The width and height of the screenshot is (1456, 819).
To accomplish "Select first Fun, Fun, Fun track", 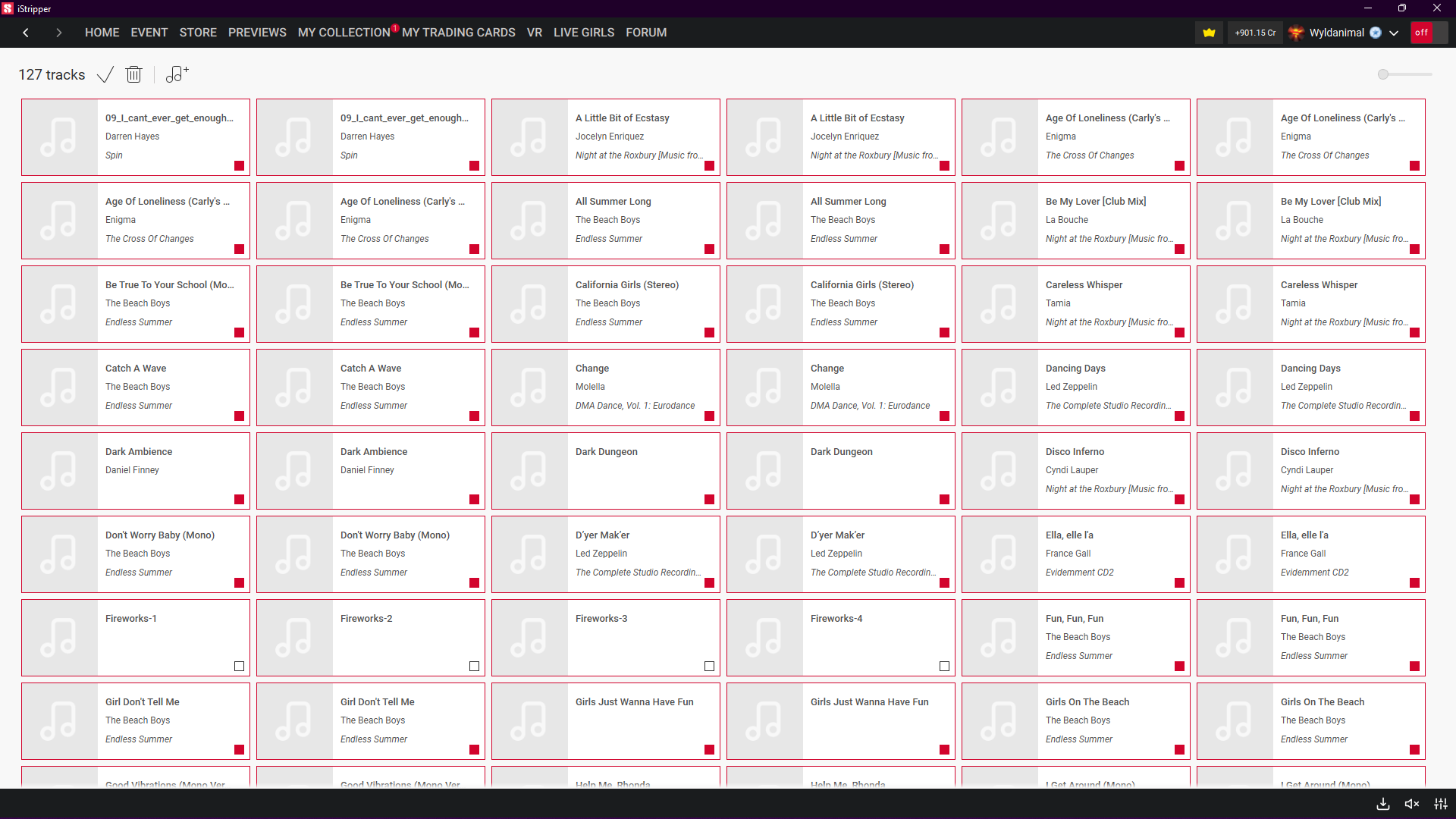I will point(1076,638).
